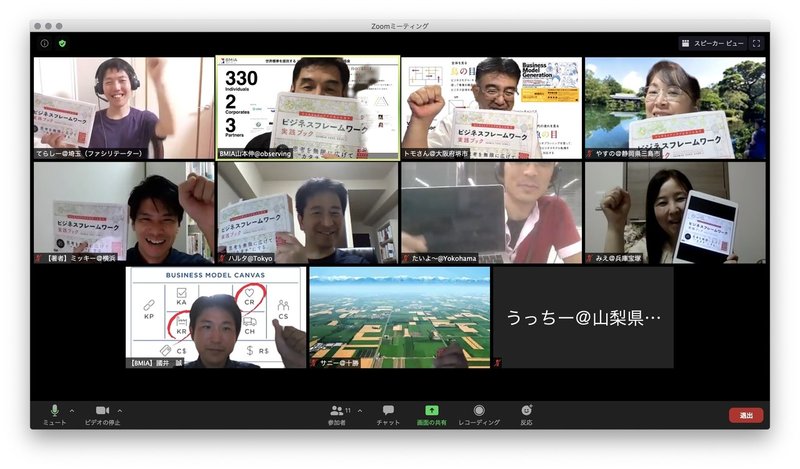
Task: Select the みえ@兵庫宝塚 video tile
Action: [x=675, y=212]
